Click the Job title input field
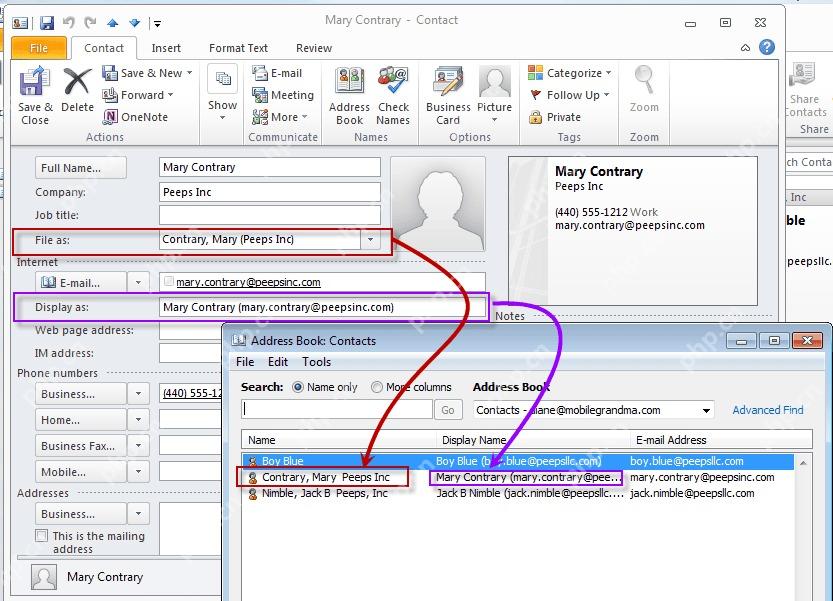833x601 pixels. click(x=269, y=215)
